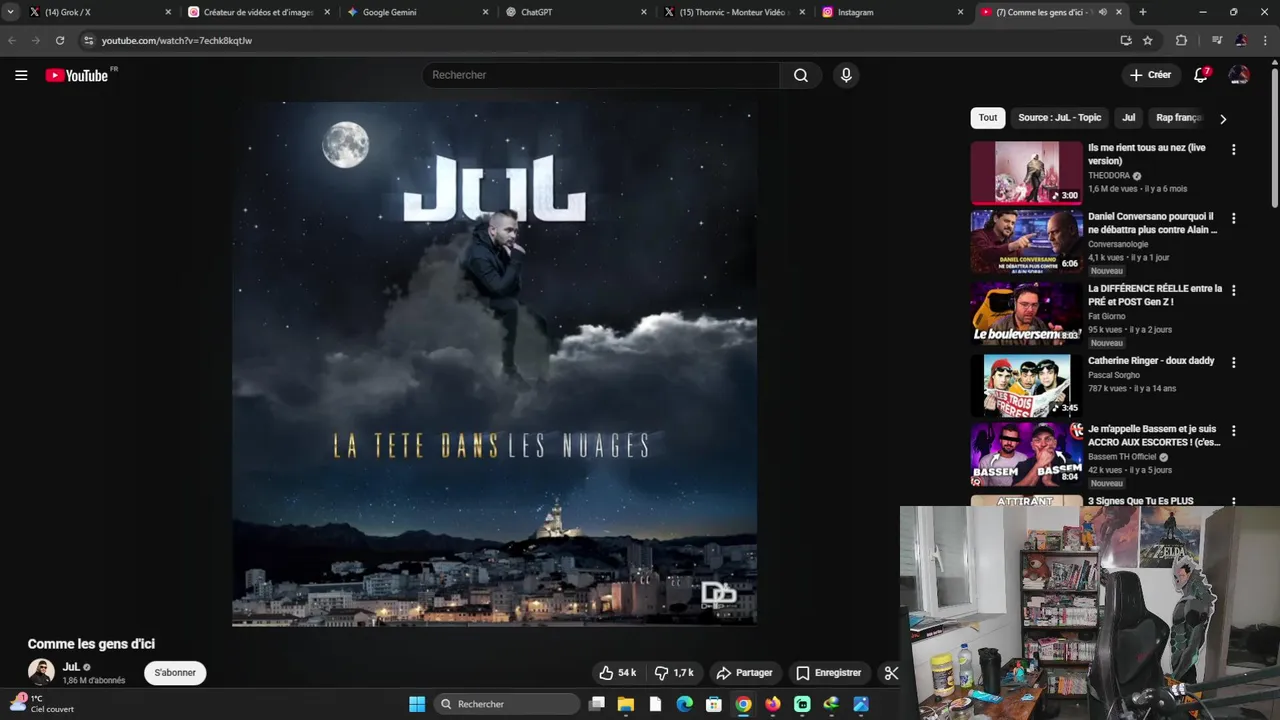
Task: Like the video with thumbs up
Action: click(617, 673)
